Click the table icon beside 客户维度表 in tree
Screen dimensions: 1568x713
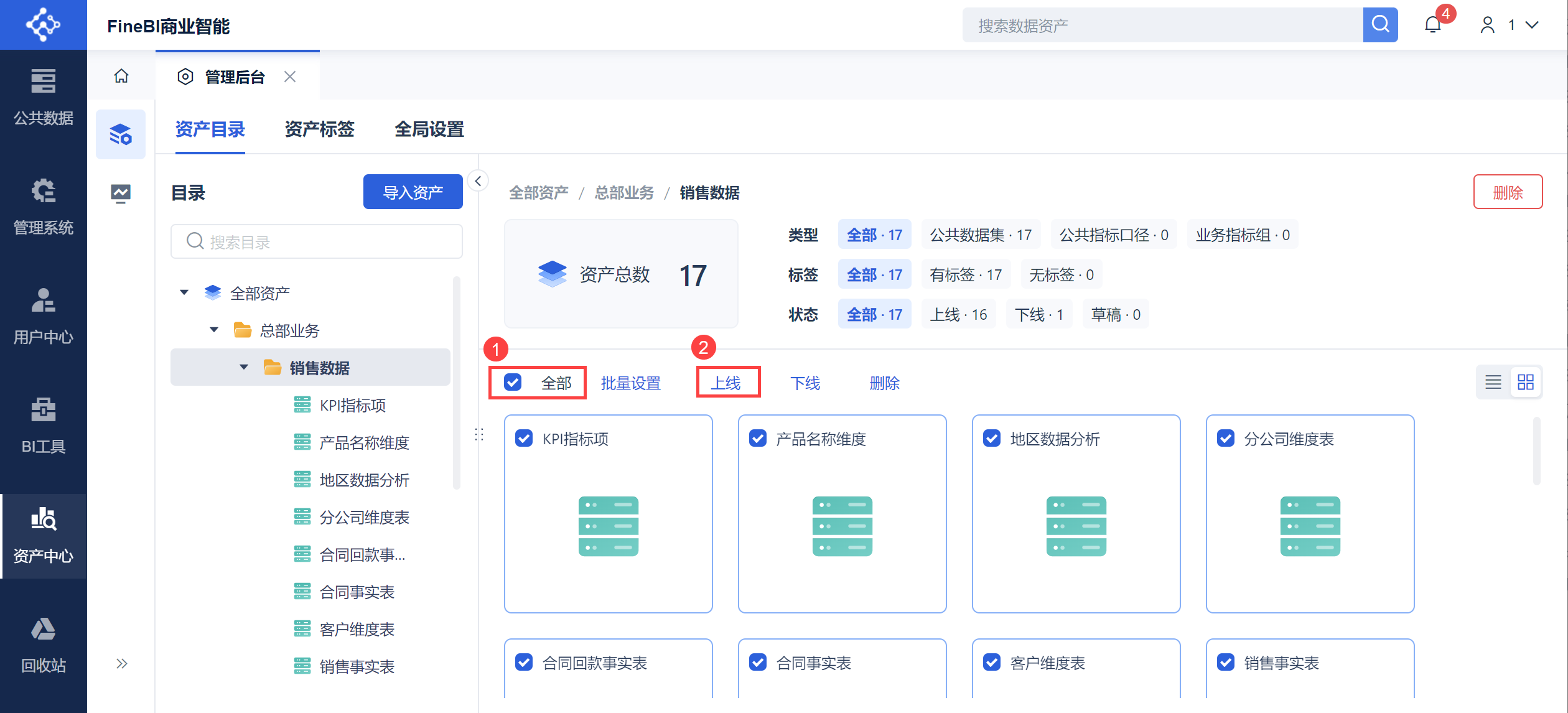coord(302,628)
